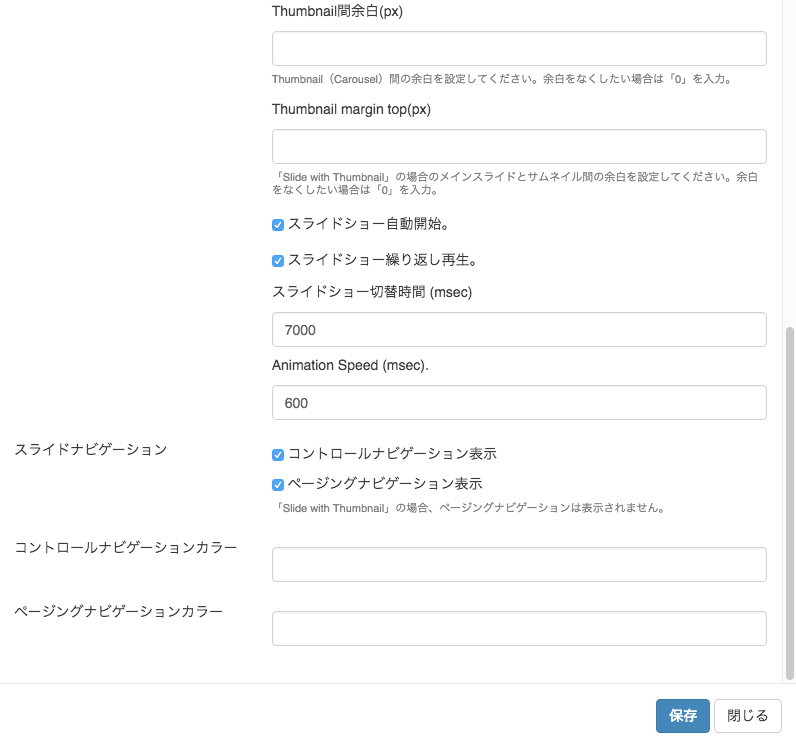Click the スライドナビゲーション section label
This screenshot has height=741, width=796.
[x=91, y=450]
